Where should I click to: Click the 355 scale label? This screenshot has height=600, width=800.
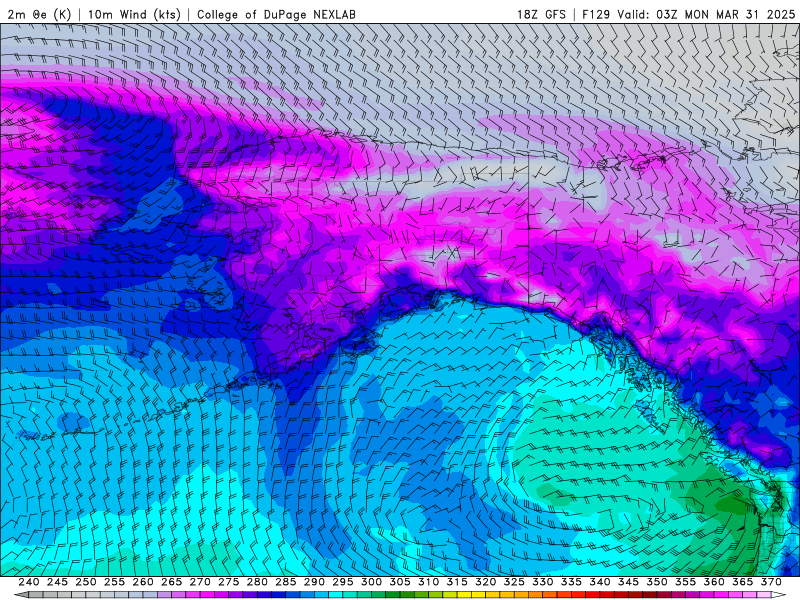pyautogui.click(x=686, y=582)
